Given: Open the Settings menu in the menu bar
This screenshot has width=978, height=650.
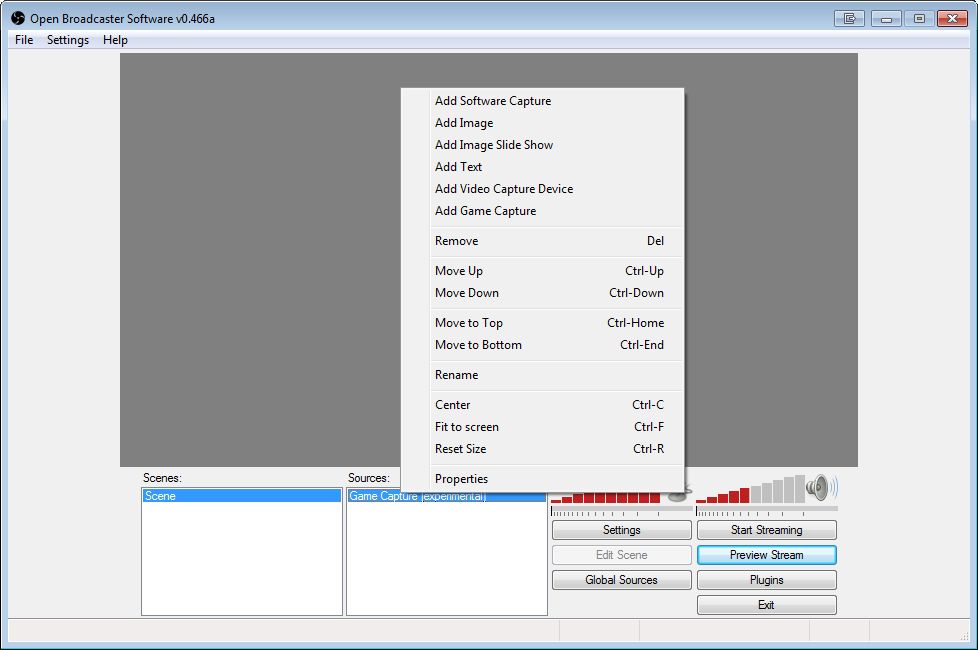Looking at the screenshot, I should click(68, 40).
